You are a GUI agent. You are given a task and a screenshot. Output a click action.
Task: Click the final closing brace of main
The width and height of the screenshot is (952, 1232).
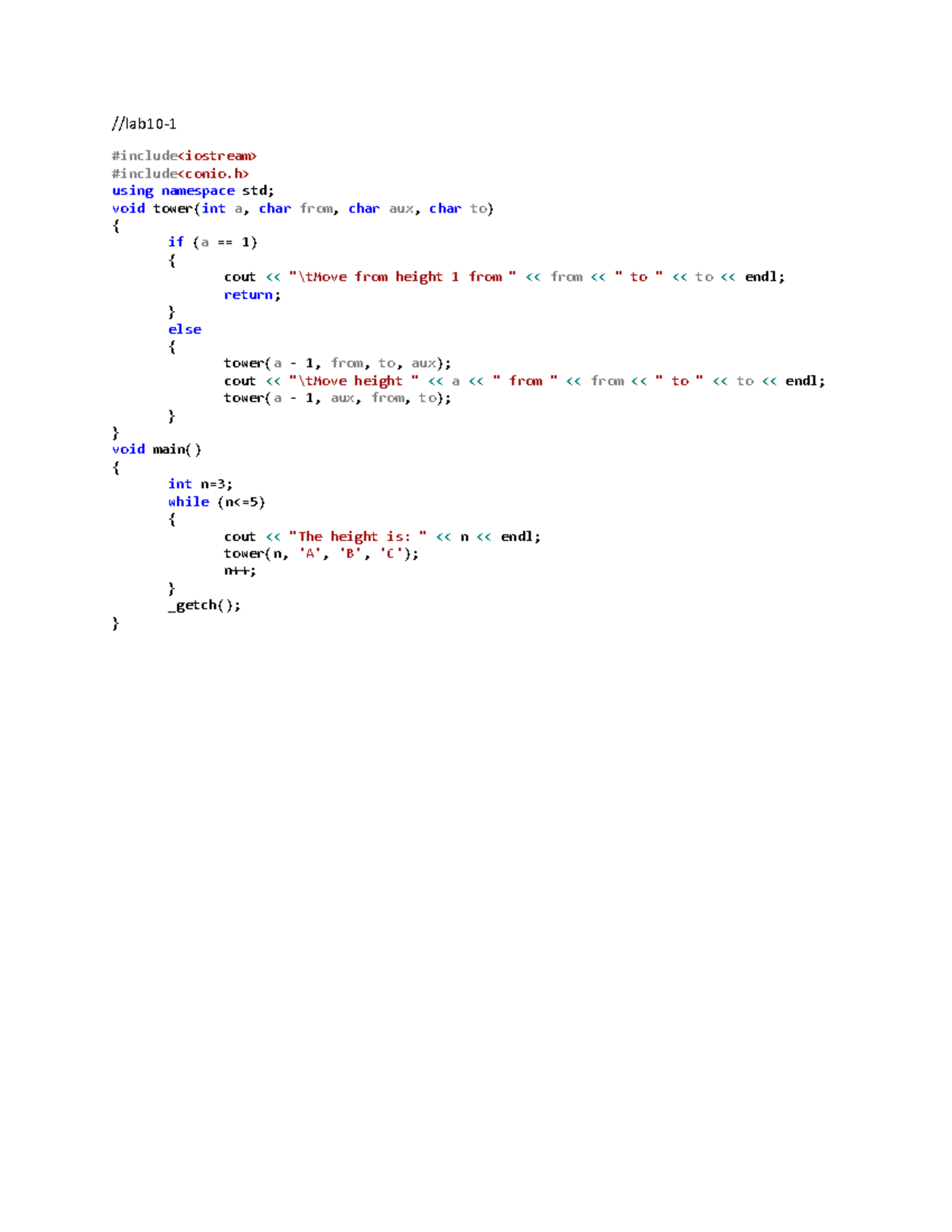point(115,623)
